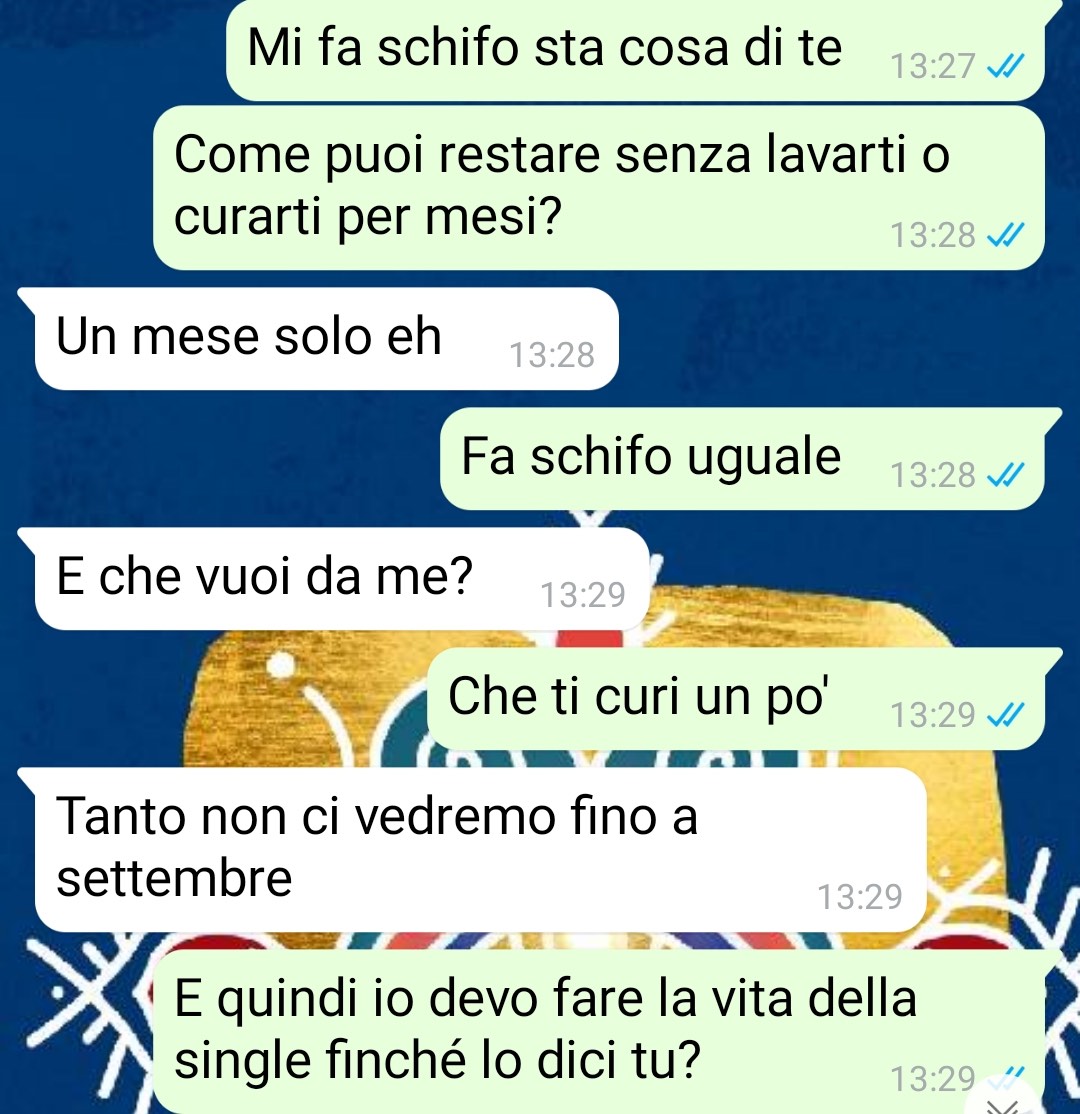The height and width of the screenshot is (1114, 1080).
Task: Tap read ticks on 'Come puoi restare' message
Action: pos(1006,235)
